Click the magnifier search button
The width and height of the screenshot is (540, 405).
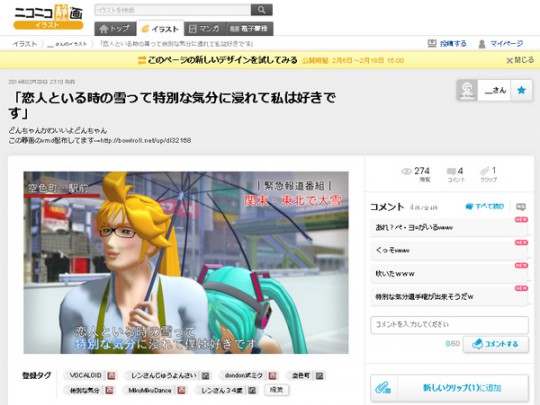[x=262, y=10]
